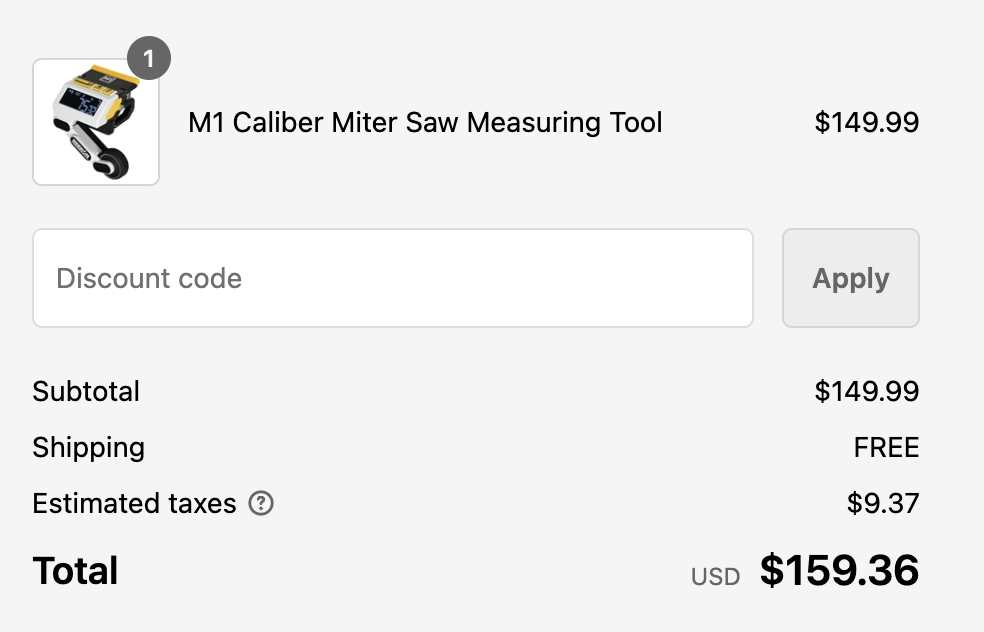This screenshot has height=632, width=984.
Task: Click the Shipping label
Action: (x=88, y=447)
